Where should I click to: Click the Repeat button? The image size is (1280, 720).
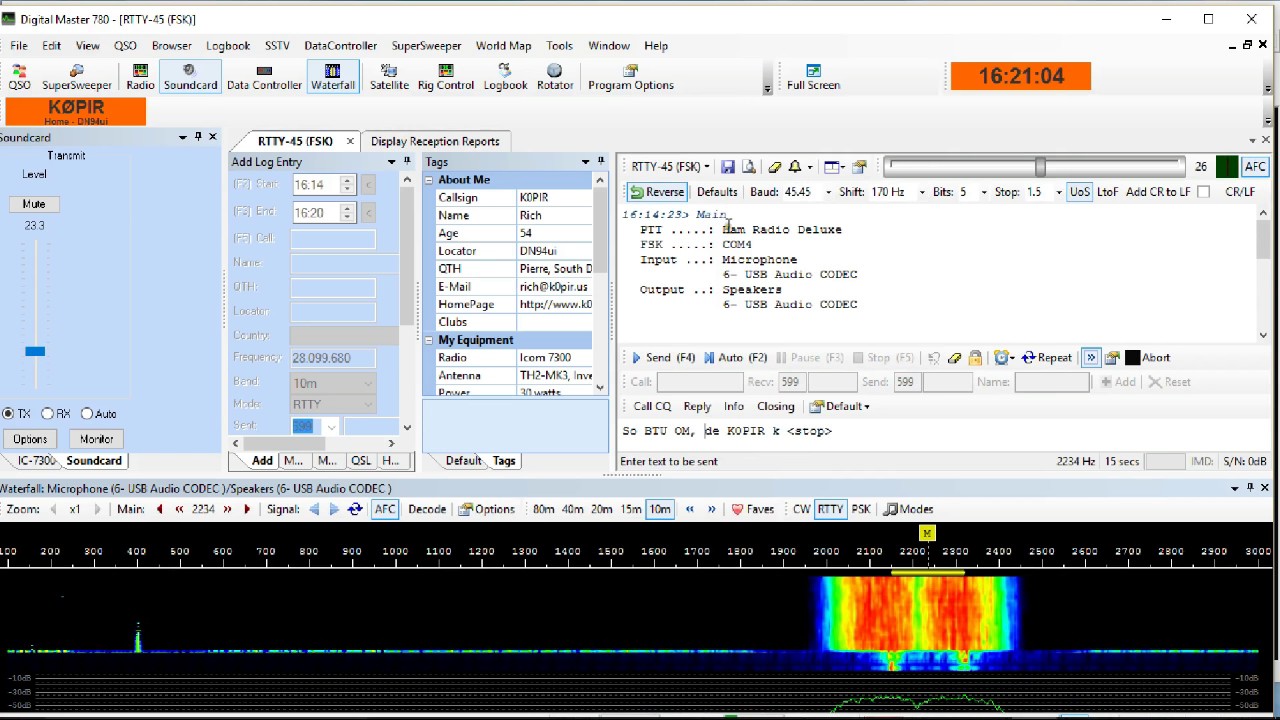tap(1046, 357)
